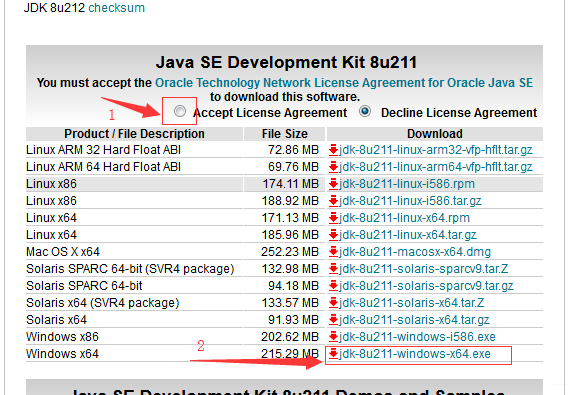Viewport: 581px width, 395px height.
Task: Click the 91.93 MB file size cell
Action: 285,320
